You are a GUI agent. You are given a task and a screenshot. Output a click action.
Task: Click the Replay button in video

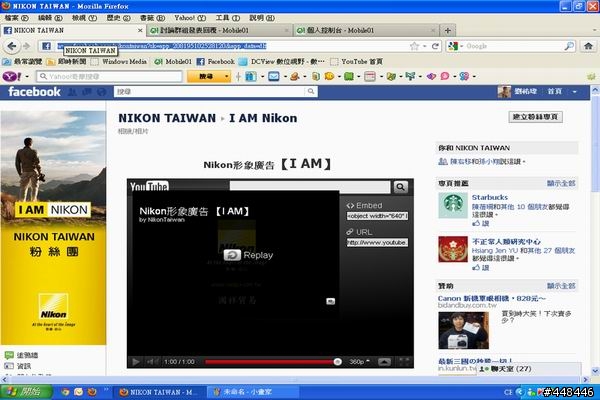click(248, 255)
